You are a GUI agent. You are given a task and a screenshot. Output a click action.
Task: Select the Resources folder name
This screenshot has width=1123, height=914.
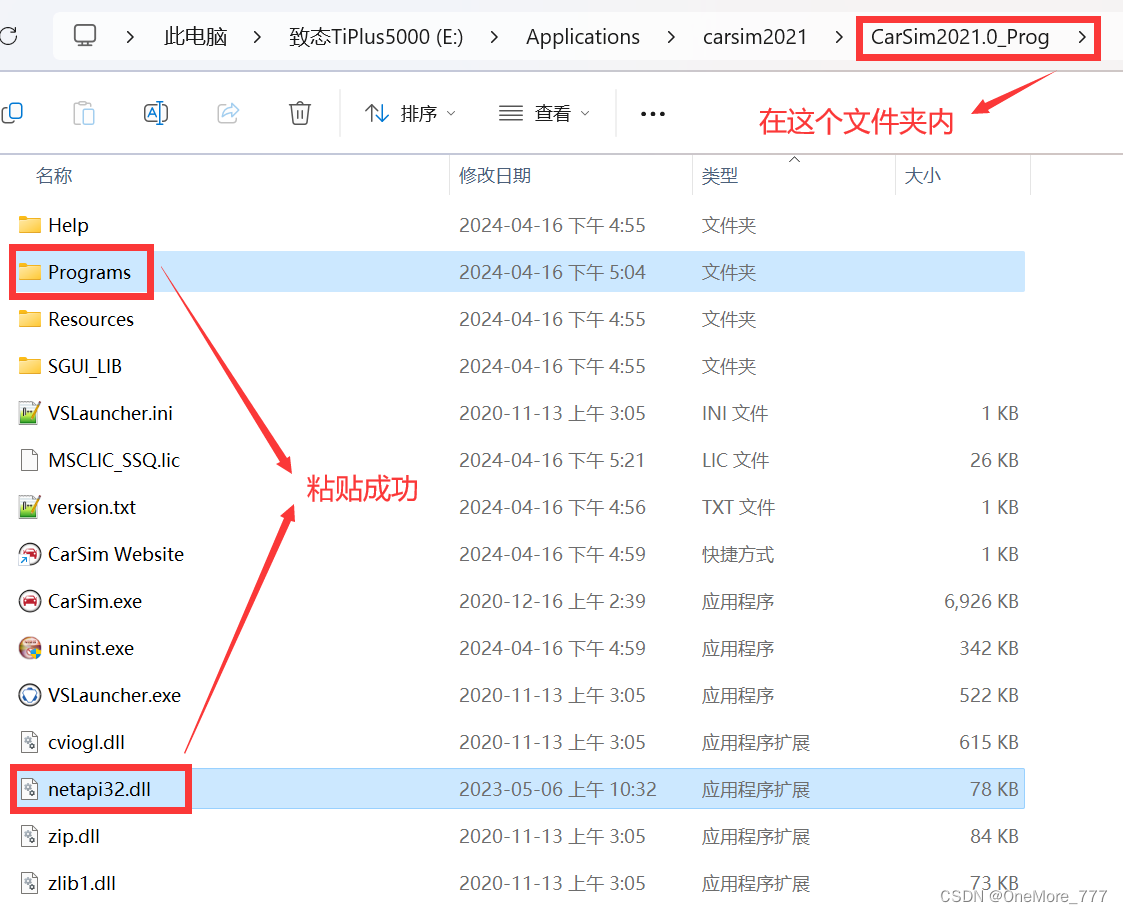pyautogui.click(x=91, y=319)
